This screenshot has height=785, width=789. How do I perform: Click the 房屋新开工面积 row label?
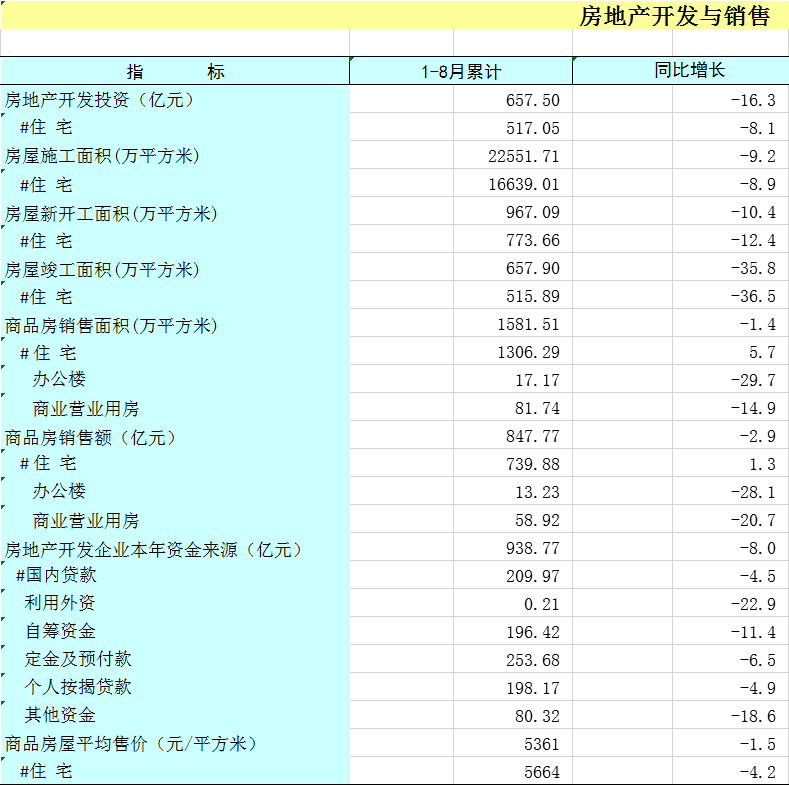(x=111, y=213)
